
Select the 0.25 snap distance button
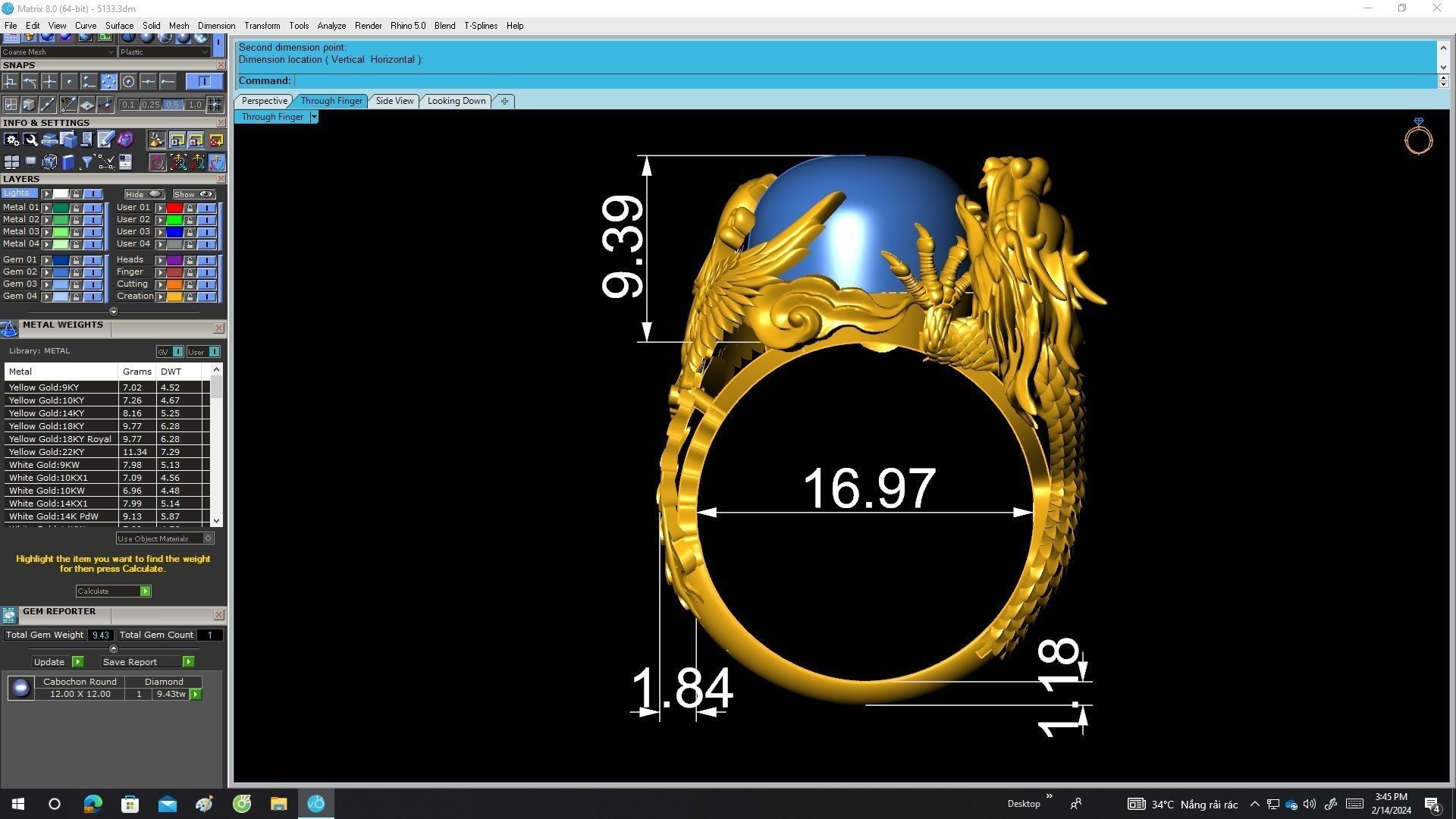(x=150, y=105)
